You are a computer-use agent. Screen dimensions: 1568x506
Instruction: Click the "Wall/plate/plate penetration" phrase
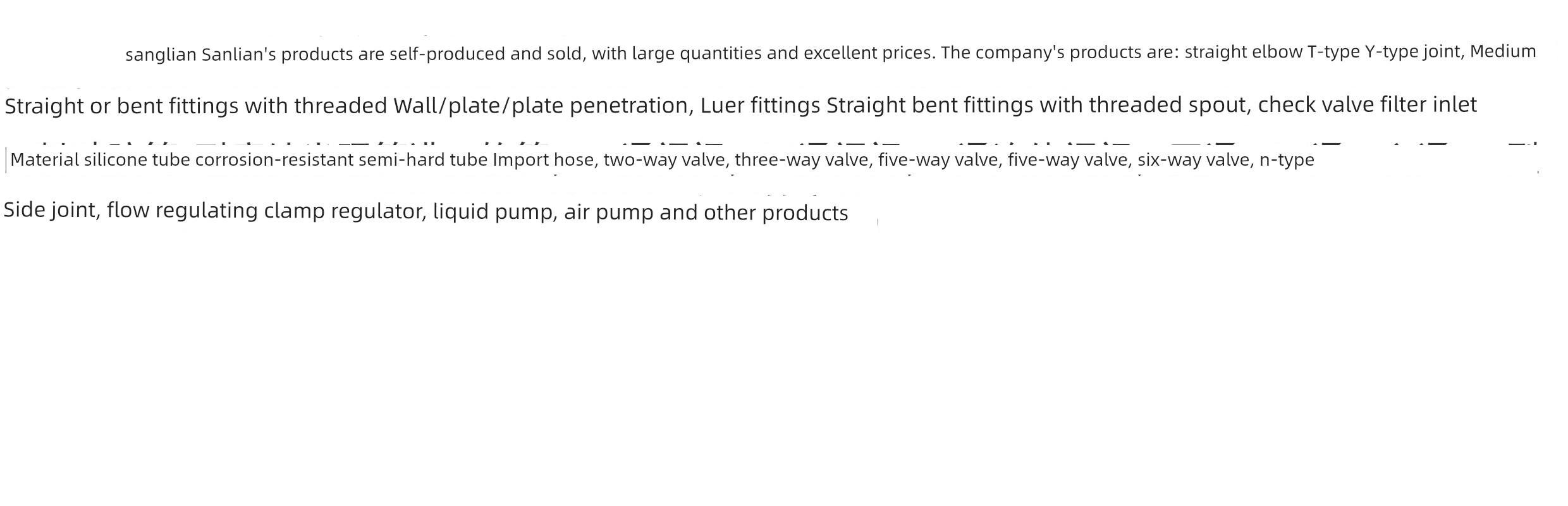click(x=541, y=105)
